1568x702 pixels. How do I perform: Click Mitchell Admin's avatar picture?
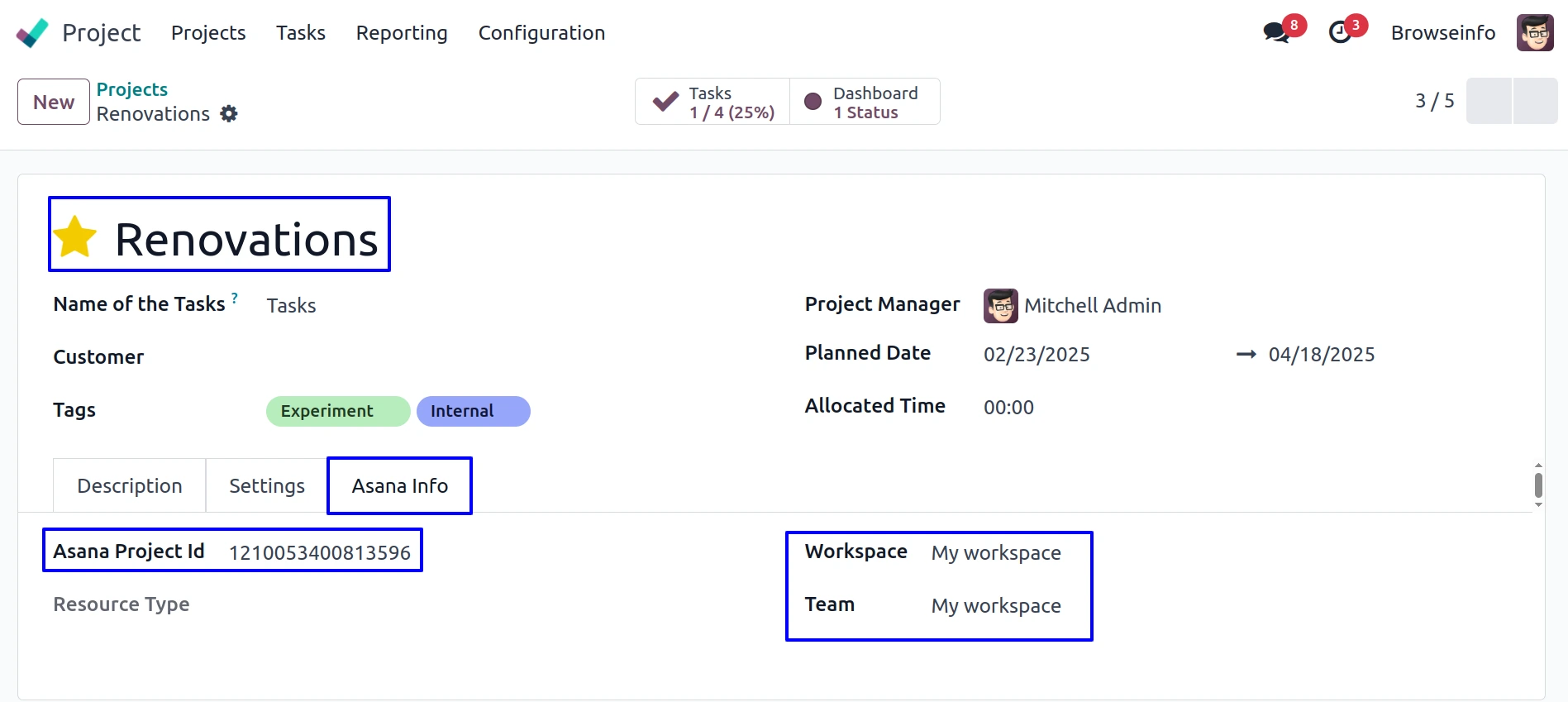pos(1000,306)
